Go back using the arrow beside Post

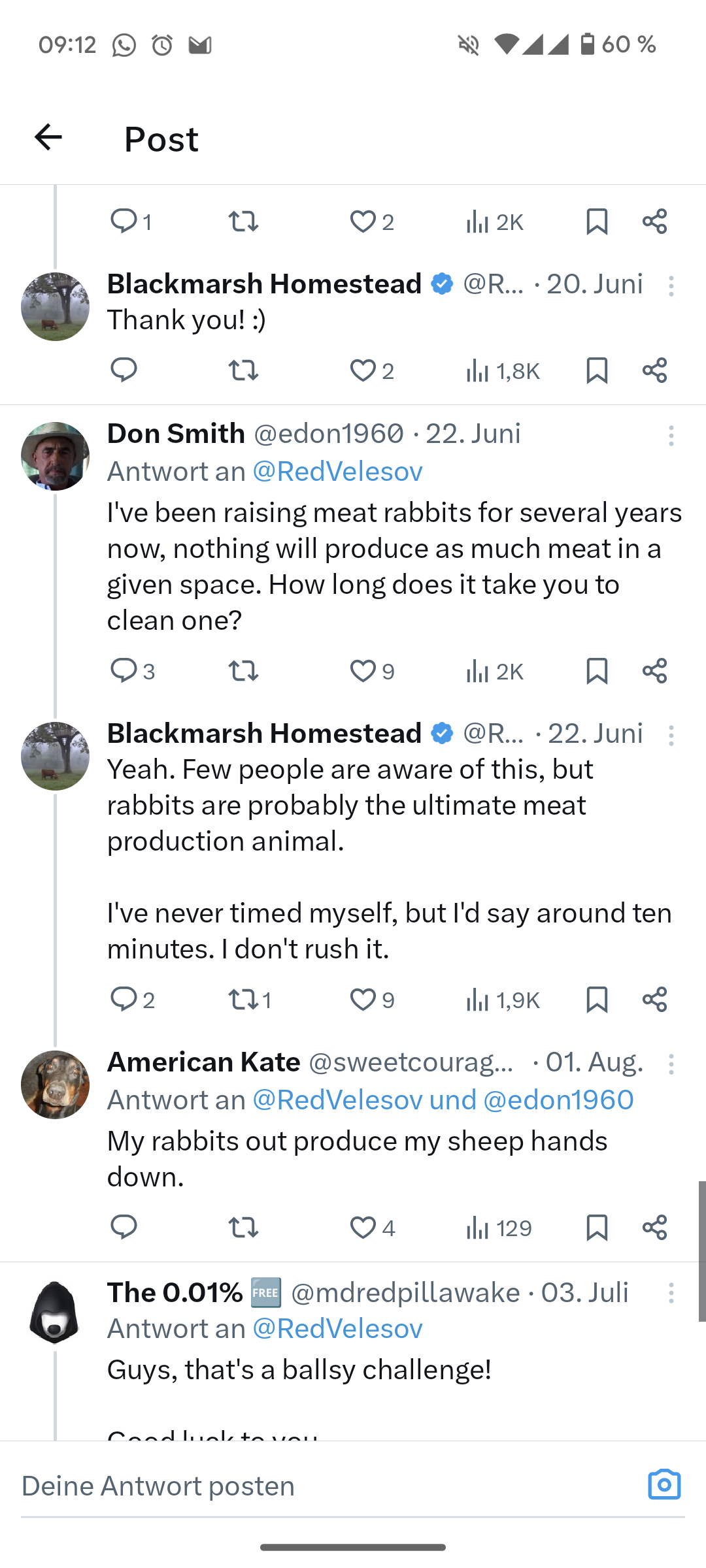coord(48,138)
